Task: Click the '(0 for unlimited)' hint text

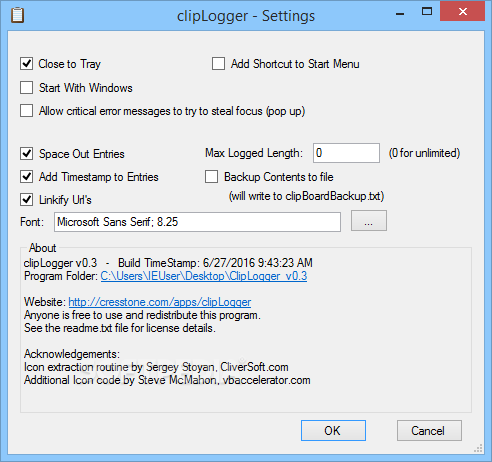Action: pyautogui.click(x=424, y=153)
